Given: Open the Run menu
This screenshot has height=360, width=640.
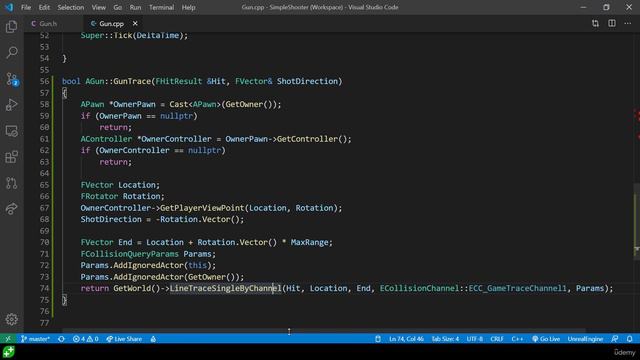Looking at the screenshot, I should pos(135,7).
